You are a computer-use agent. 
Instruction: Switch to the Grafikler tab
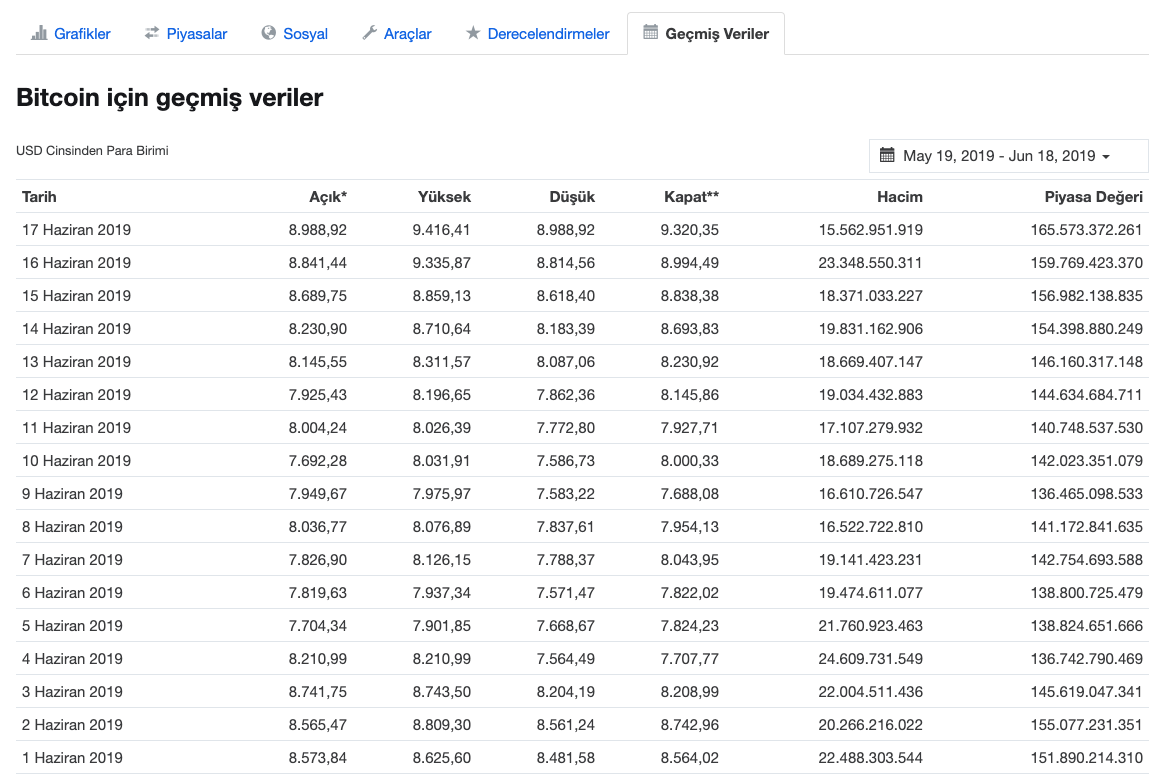(82, 34)
